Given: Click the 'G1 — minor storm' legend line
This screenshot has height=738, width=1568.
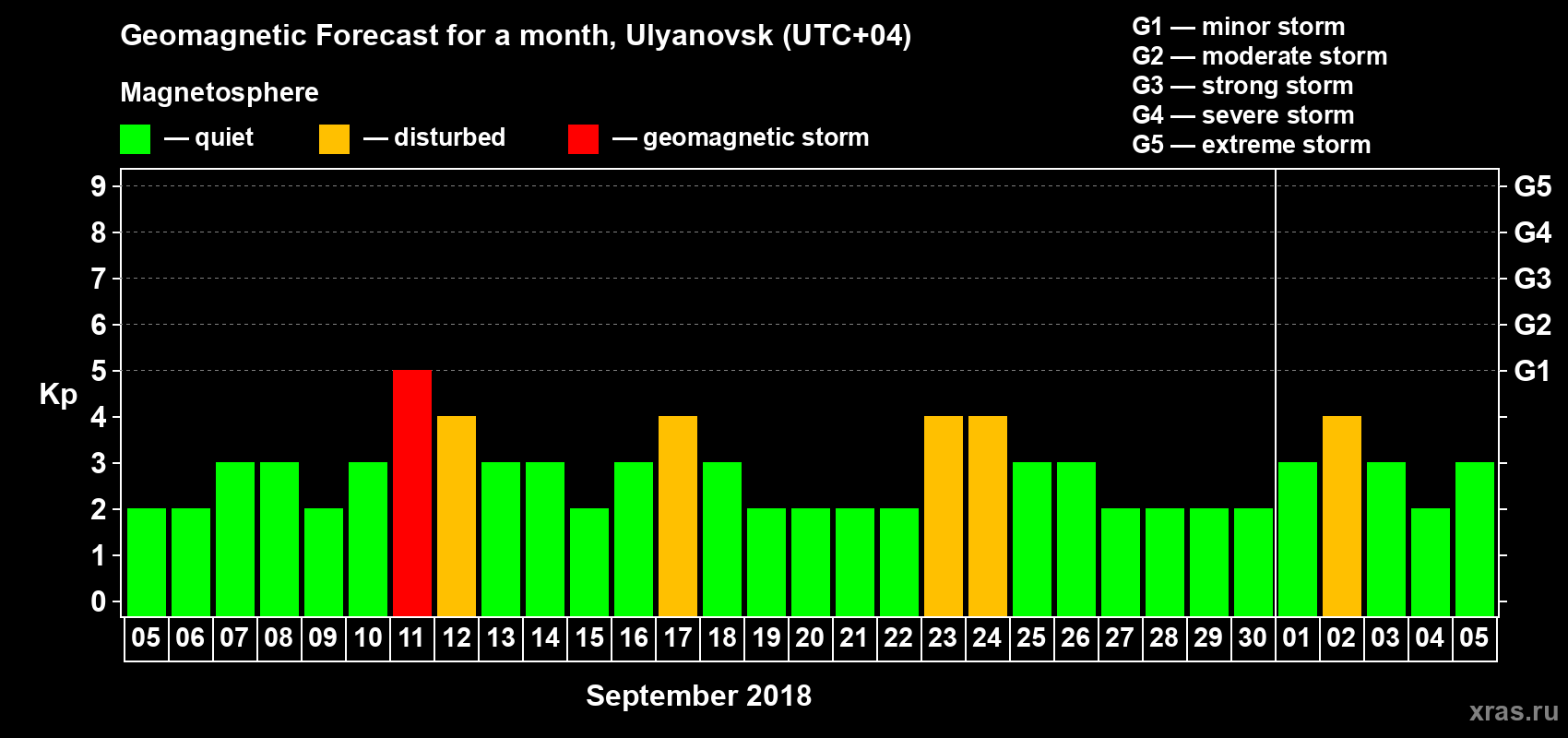Looking at the screenshot, I should [1239, 27].
